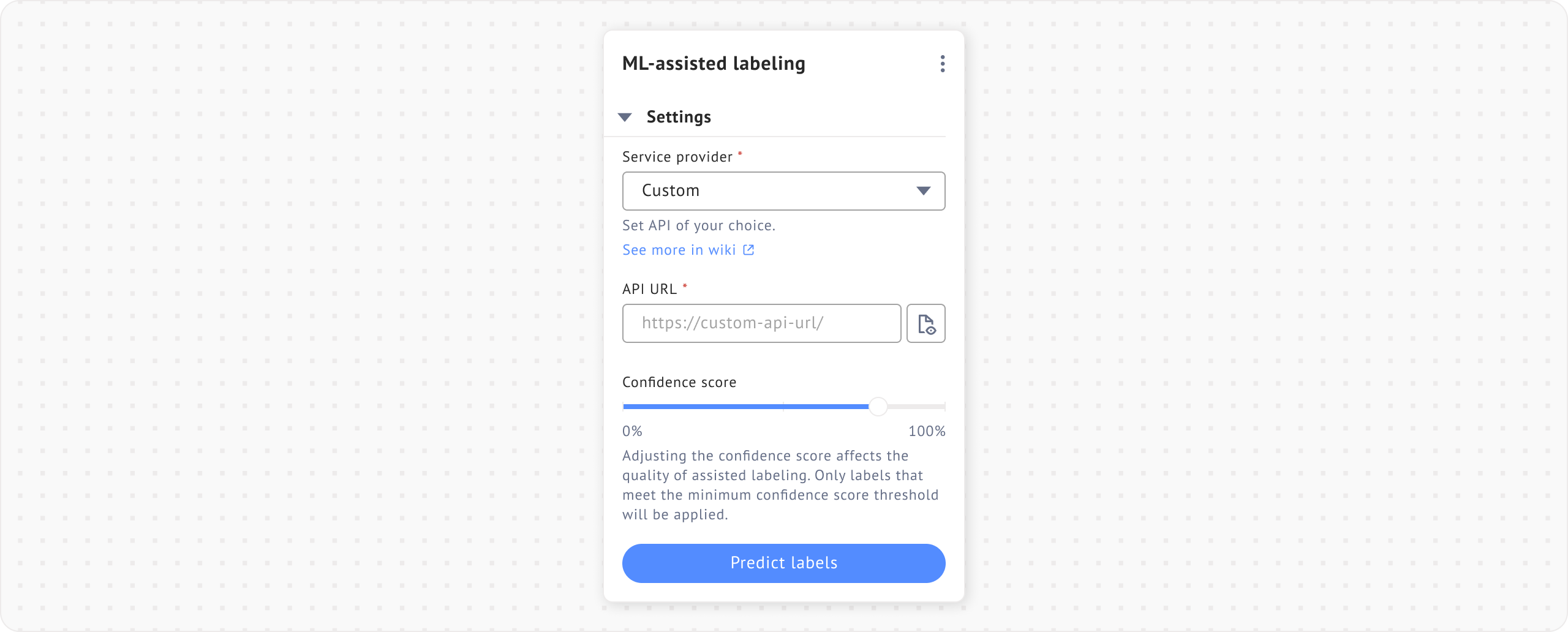Click the external link icon next to wiki
Image resolution: width=1568 pixels, height=632 pixels.
[748, 250]
